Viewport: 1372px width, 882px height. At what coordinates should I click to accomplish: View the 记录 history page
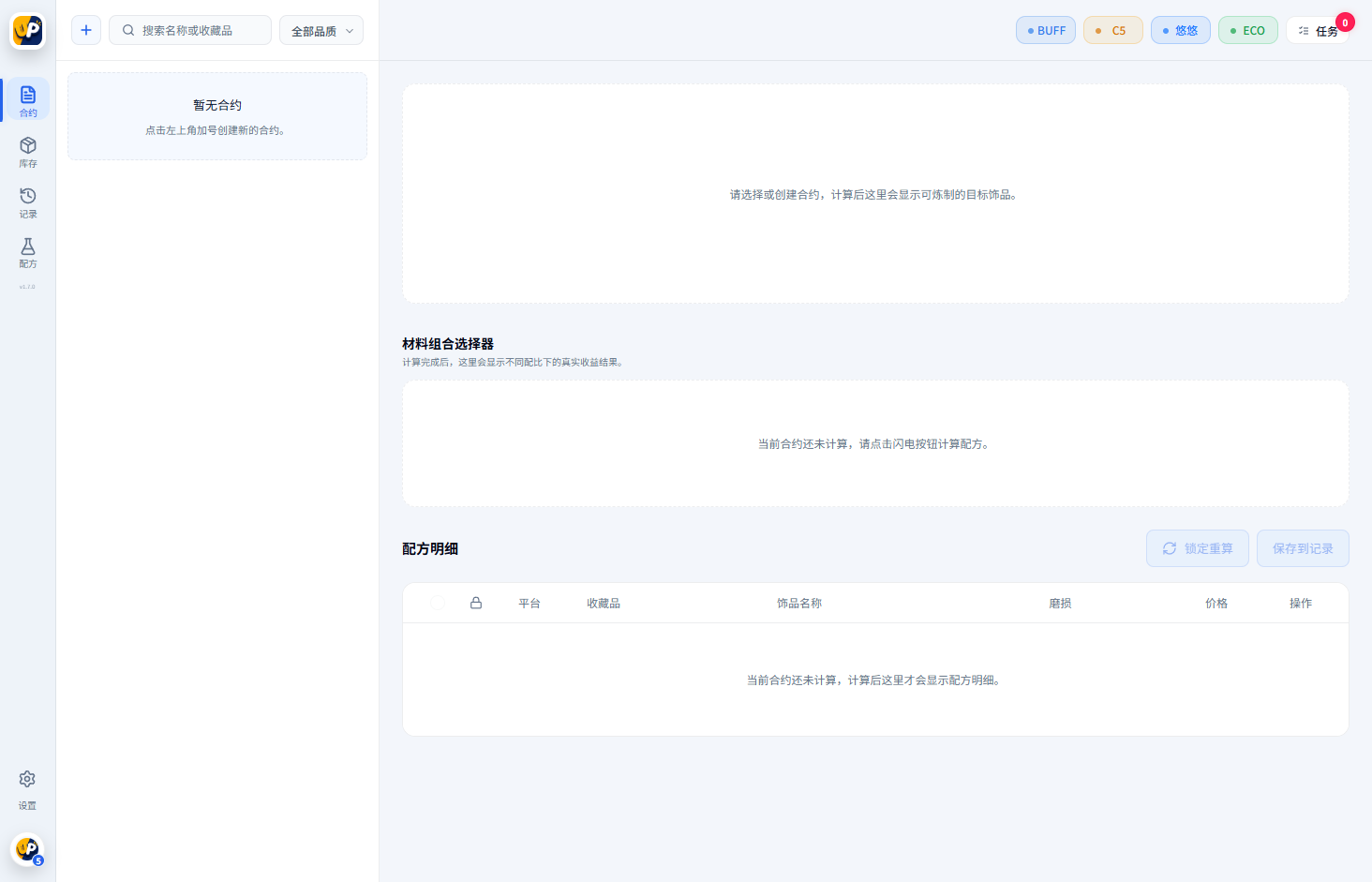(27, 202)
